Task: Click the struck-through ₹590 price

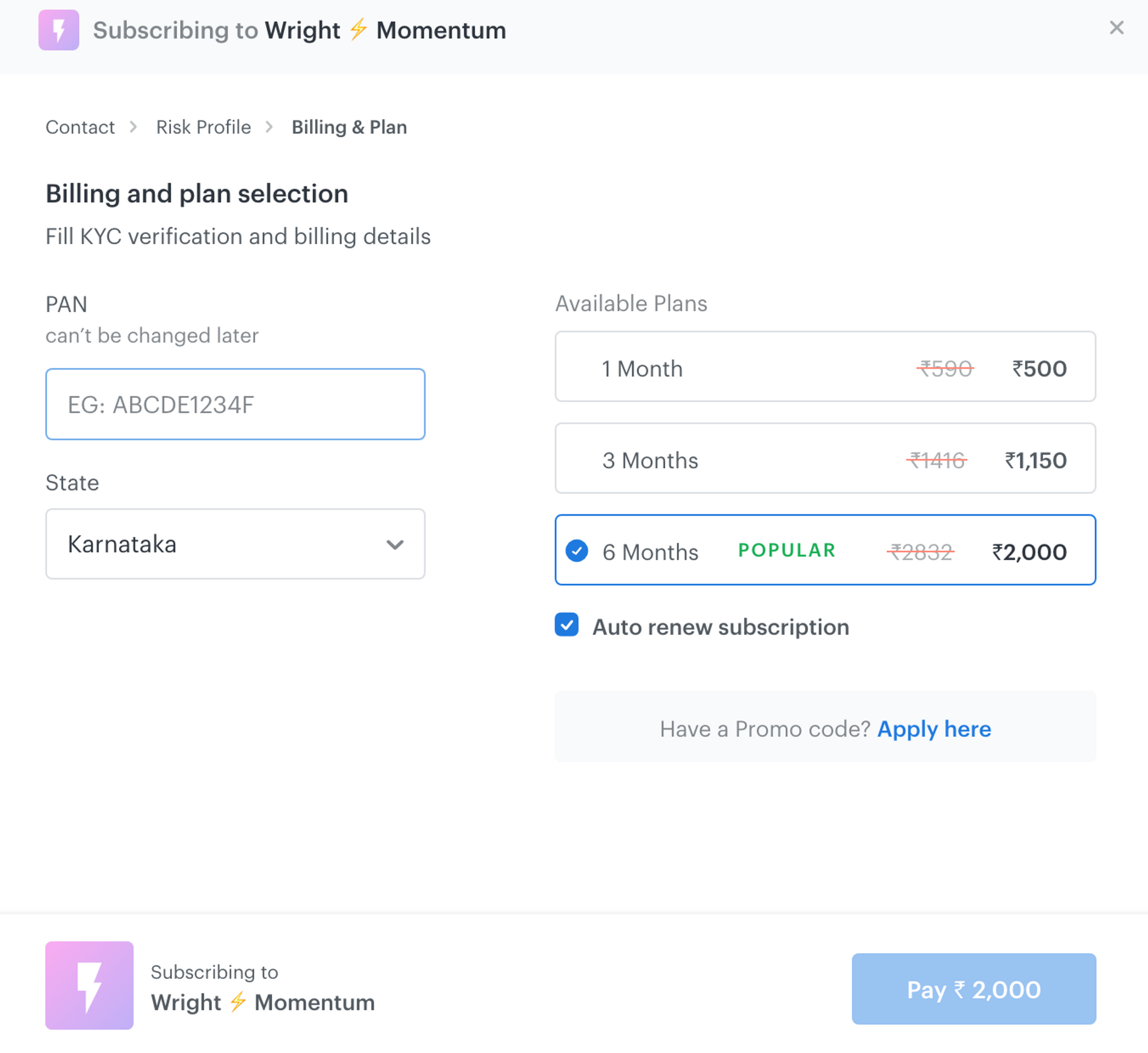Action: (x=945, y=369)
